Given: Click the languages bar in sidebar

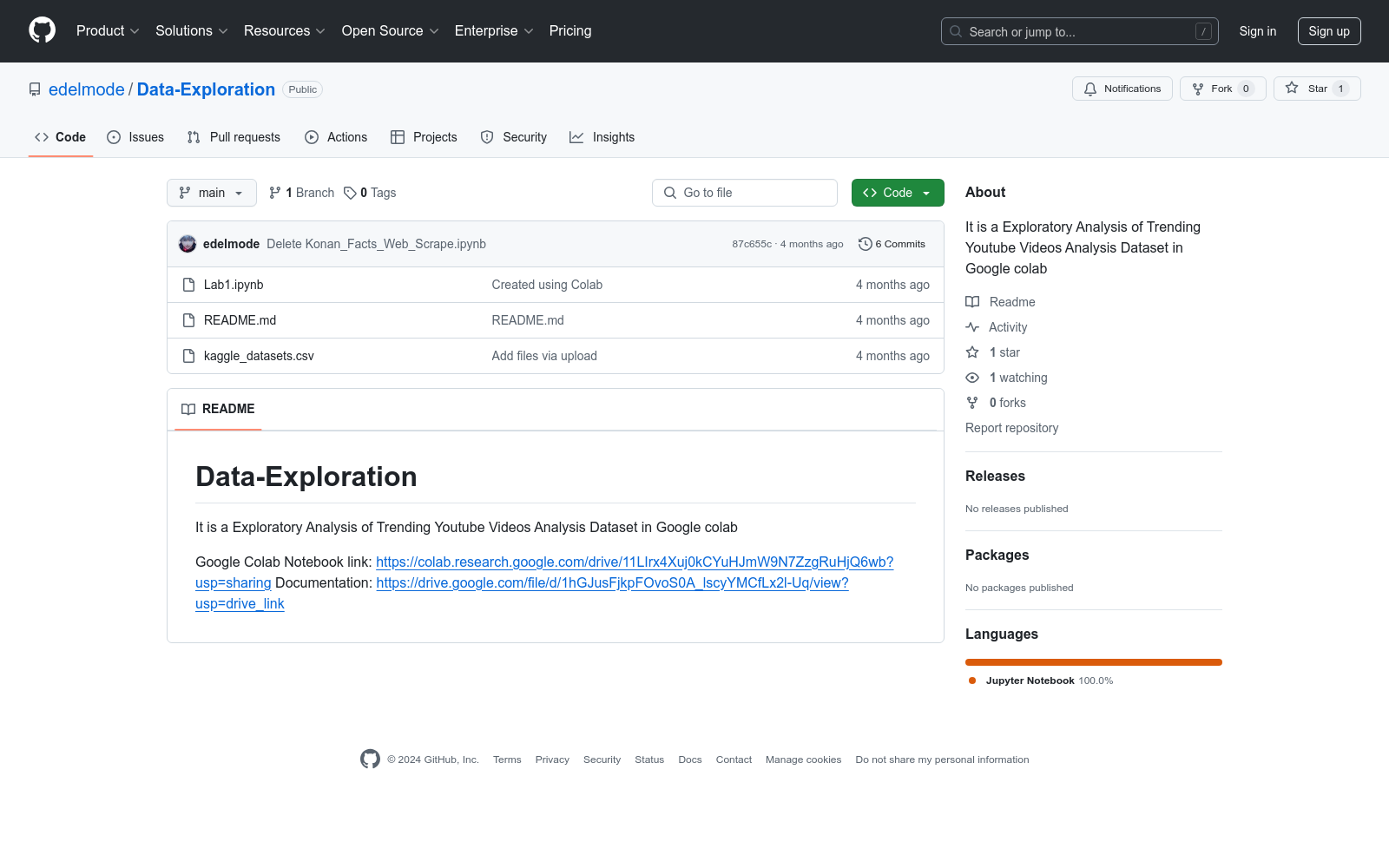Looking at the screenshot, I should tap(1094, 662).
